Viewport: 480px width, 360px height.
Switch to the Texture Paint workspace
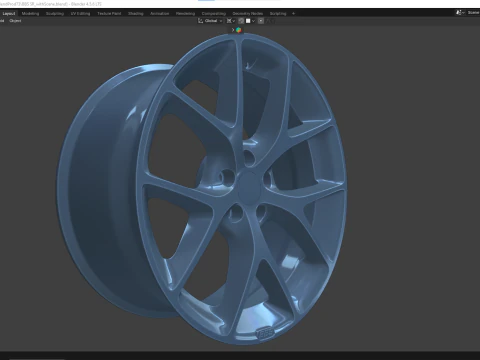click(109, 14)
